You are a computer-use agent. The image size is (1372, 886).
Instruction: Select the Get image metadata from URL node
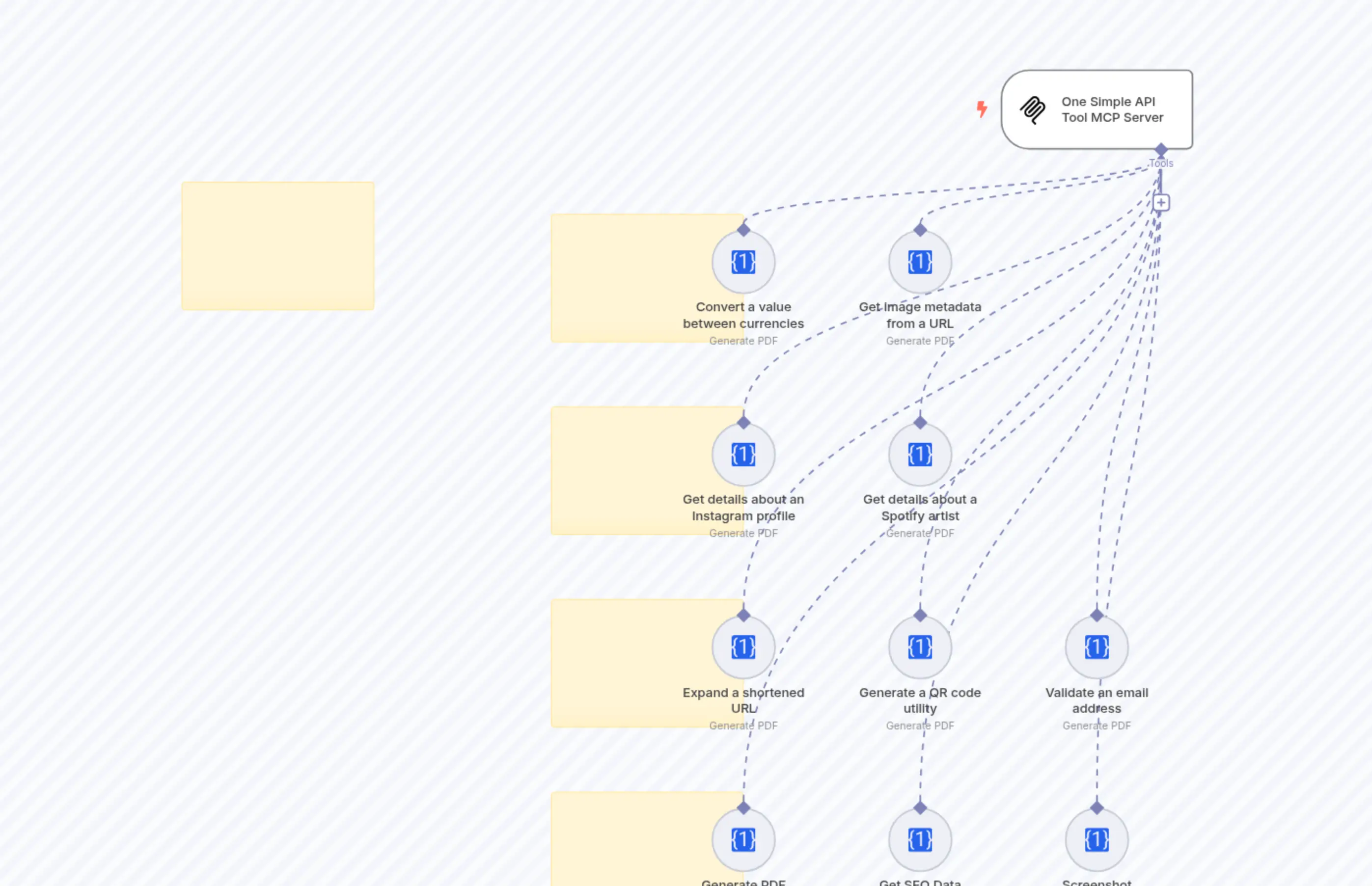(x=920, y=262)
